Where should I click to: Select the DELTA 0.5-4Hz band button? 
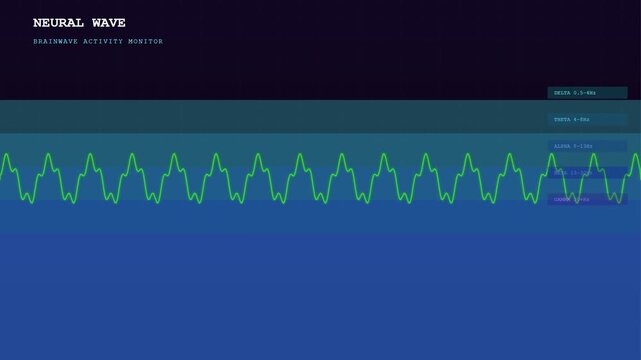pos(587,93)
